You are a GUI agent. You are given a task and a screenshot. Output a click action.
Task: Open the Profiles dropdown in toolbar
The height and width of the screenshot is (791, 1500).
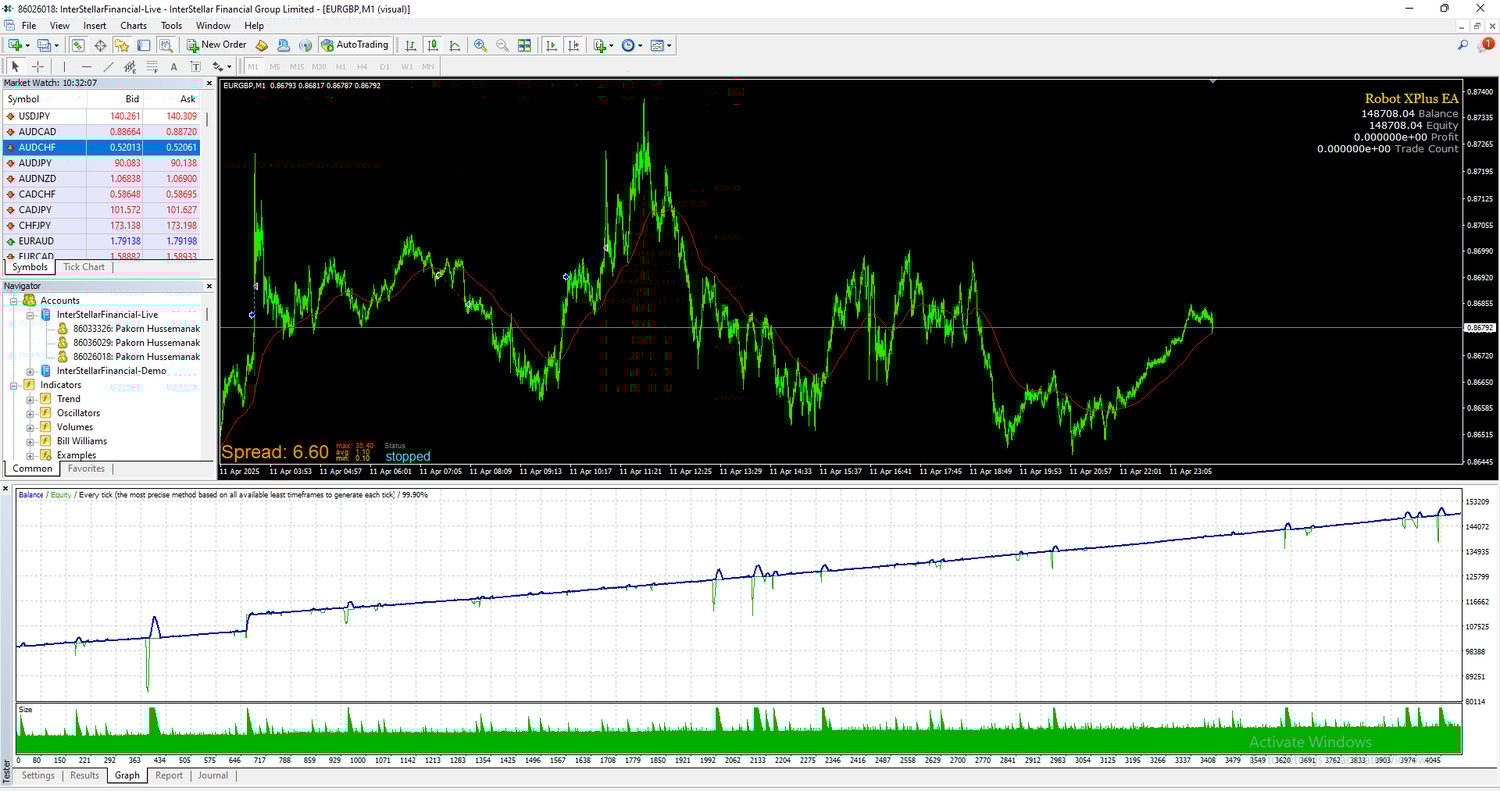click(x=48, y=45)
